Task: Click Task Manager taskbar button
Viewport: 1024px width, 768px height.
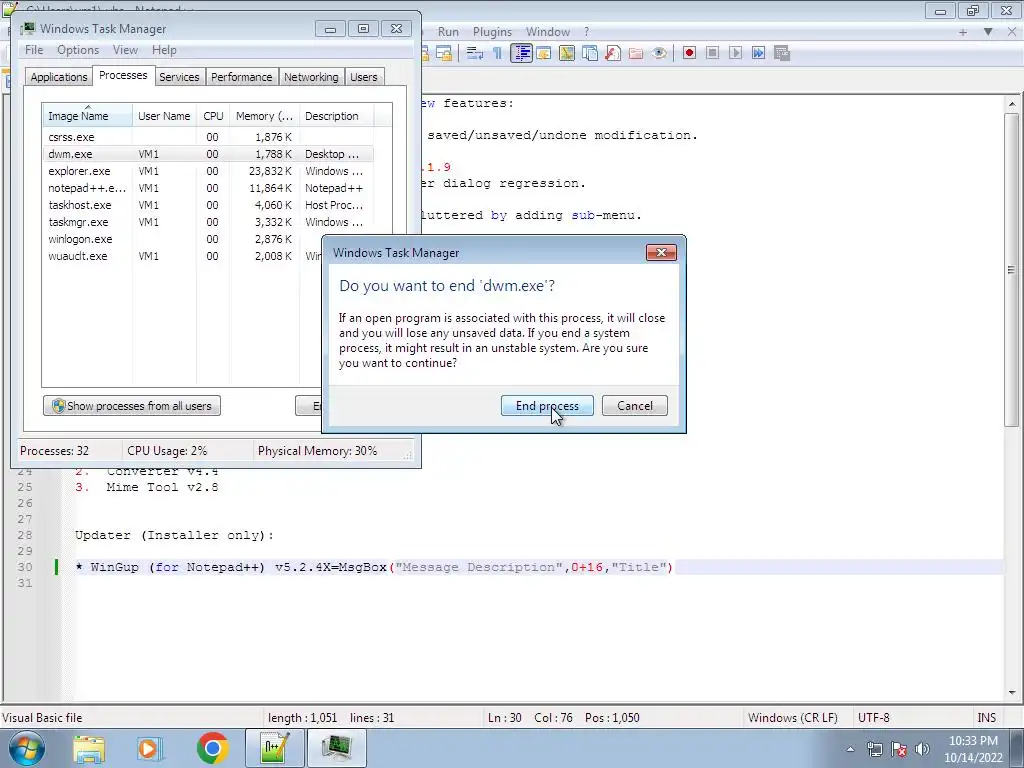Action: pos(336,748)
